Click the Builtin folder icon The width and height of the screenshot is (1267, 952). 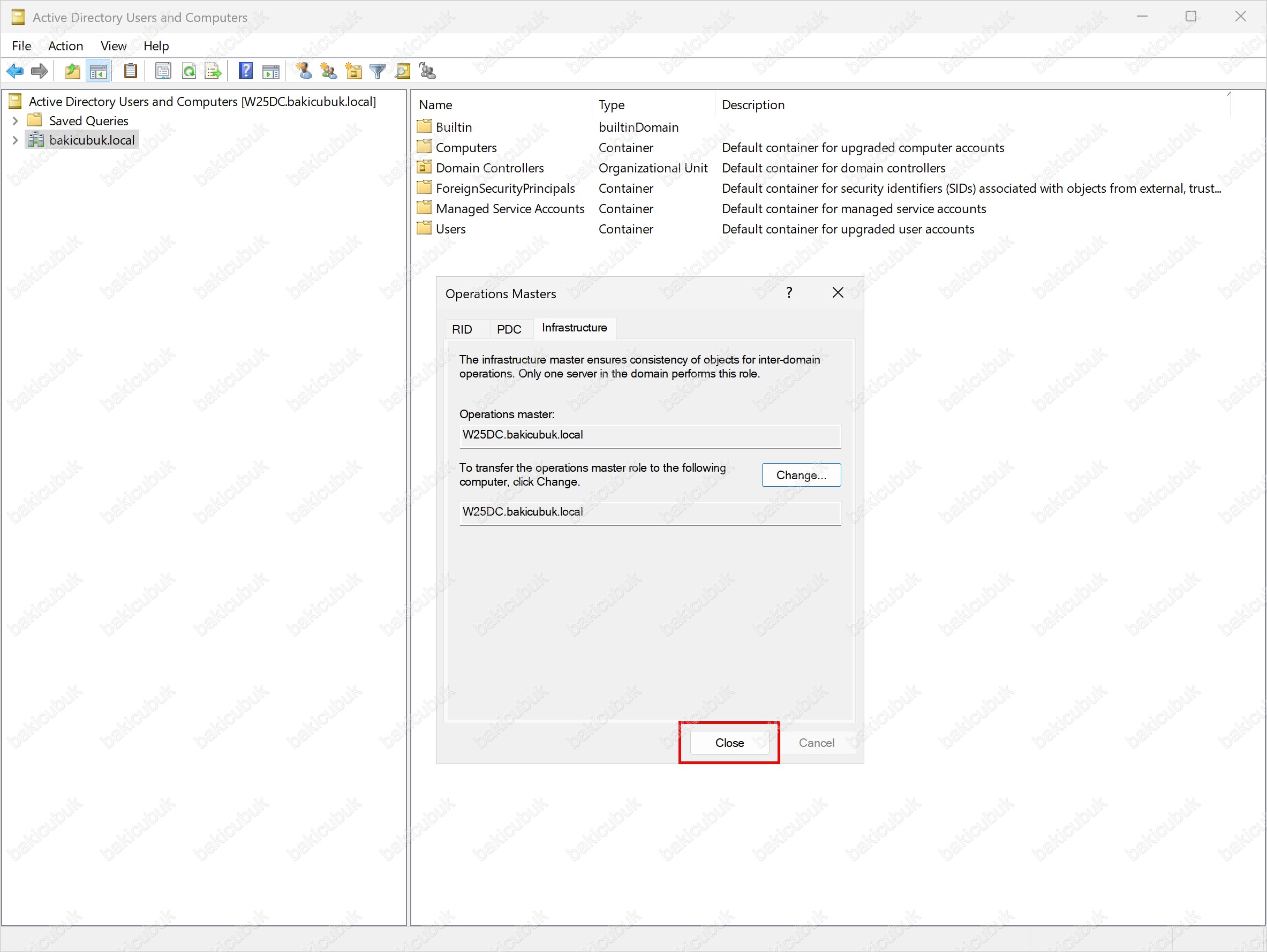(x=424, y=126)
